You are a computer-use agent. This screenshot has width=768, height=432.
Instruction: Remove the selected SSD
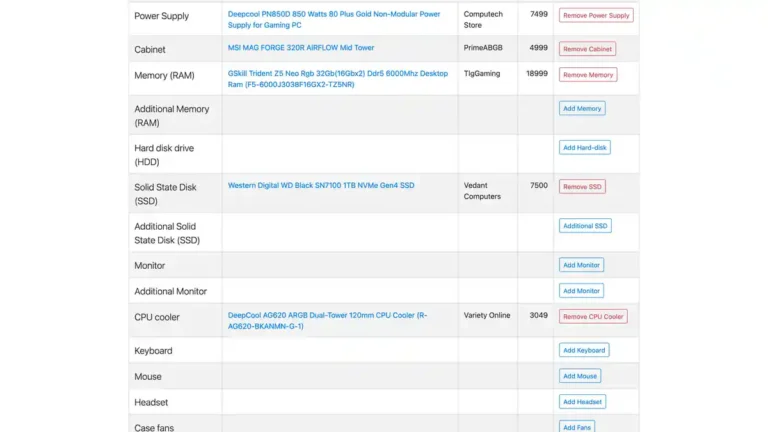(582, 186)
